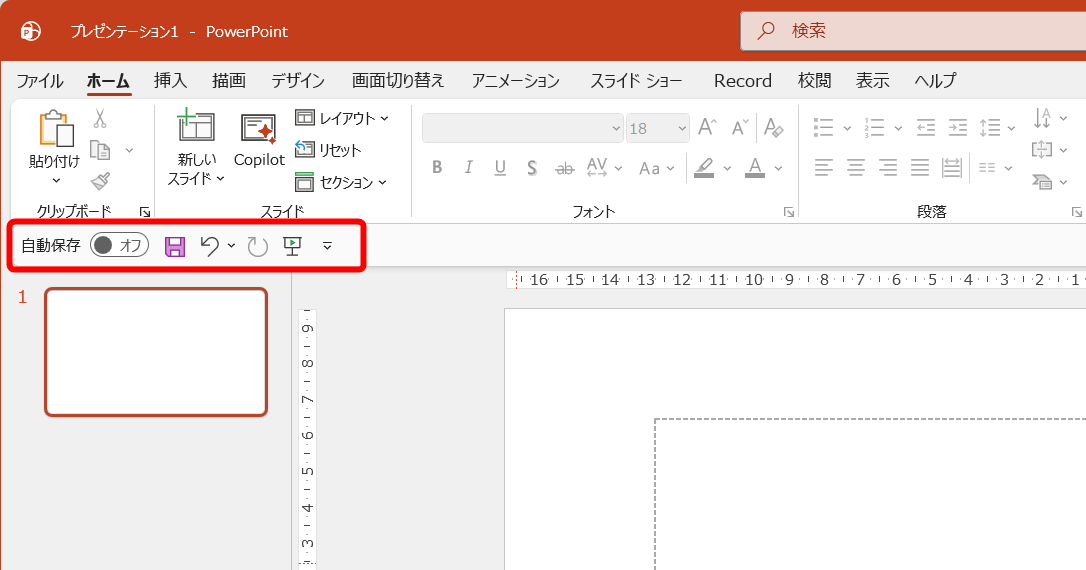Switch to the Insert (挿入) tab
The image size is (1086, 570).
click(170, 80)
